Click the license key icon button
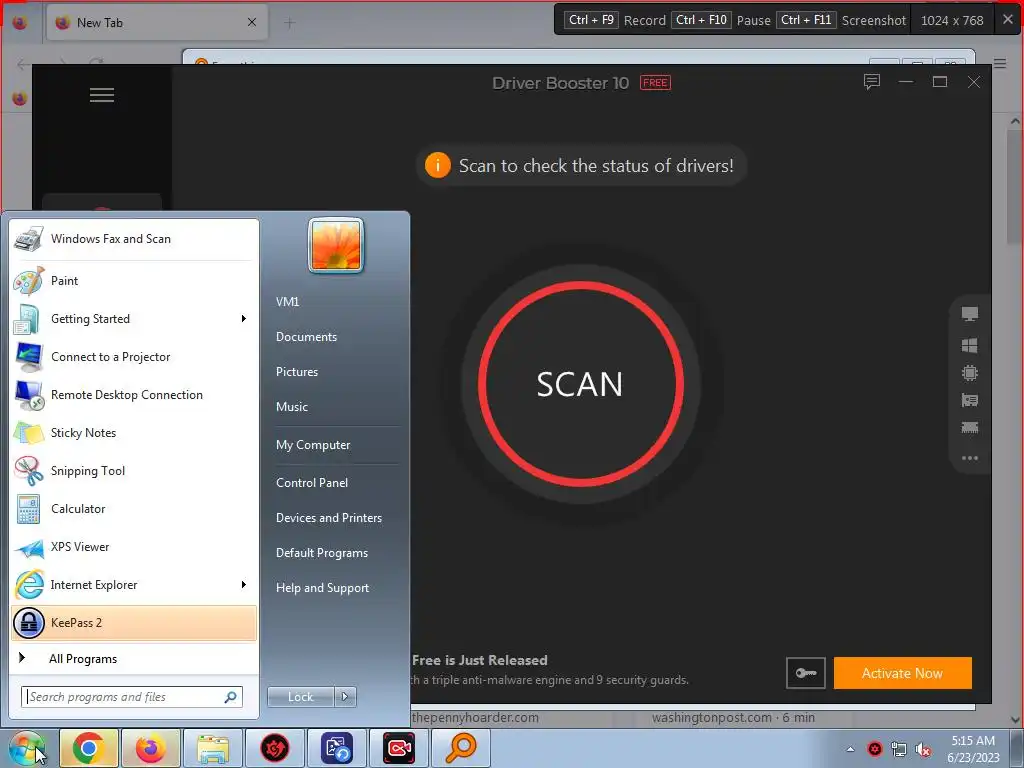The image size is (1024, 768). [x=806, y=673]
